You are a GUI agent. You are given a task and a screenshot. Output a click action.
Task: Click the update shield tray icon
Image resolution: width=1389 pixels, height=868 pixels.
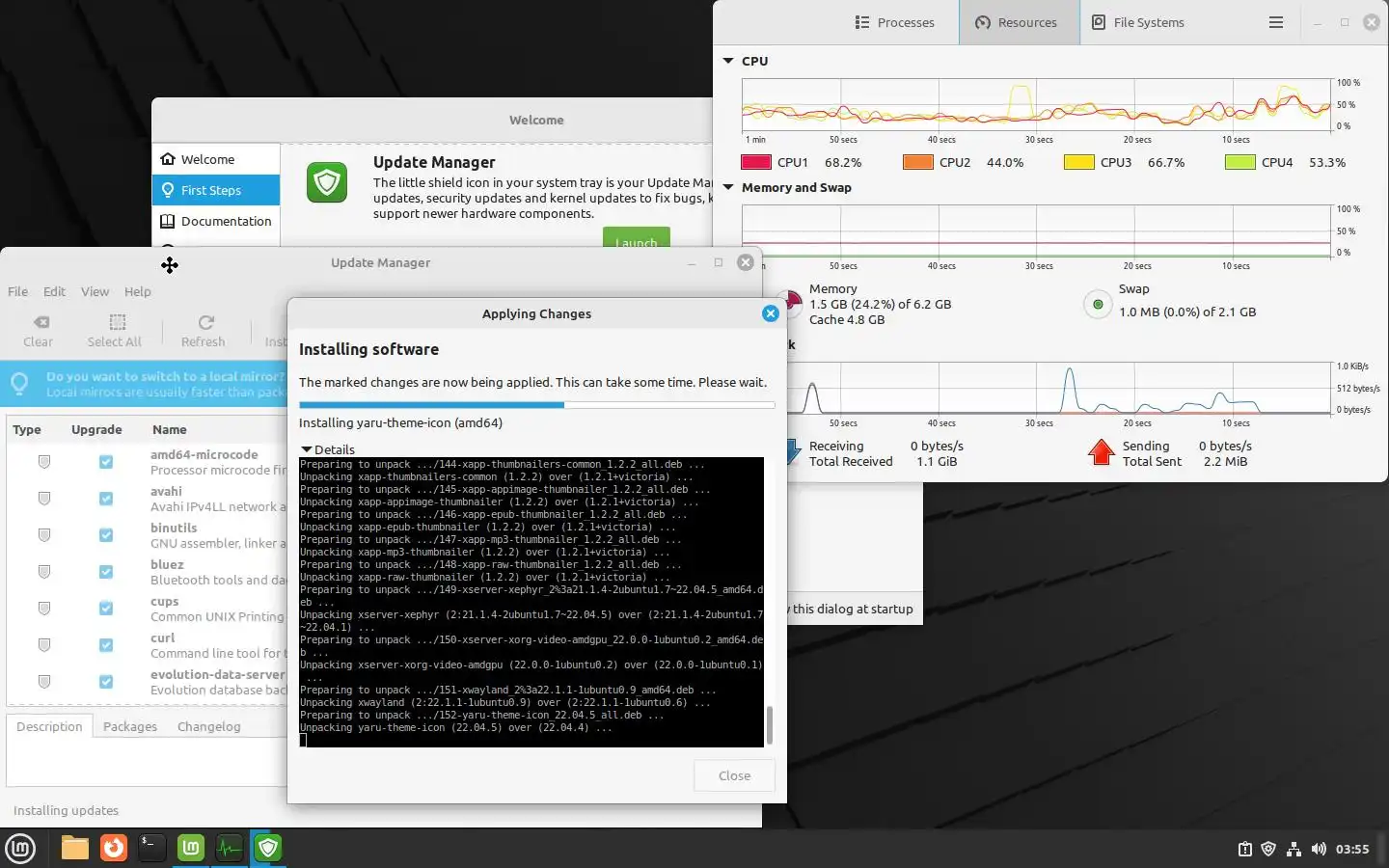1268,850
